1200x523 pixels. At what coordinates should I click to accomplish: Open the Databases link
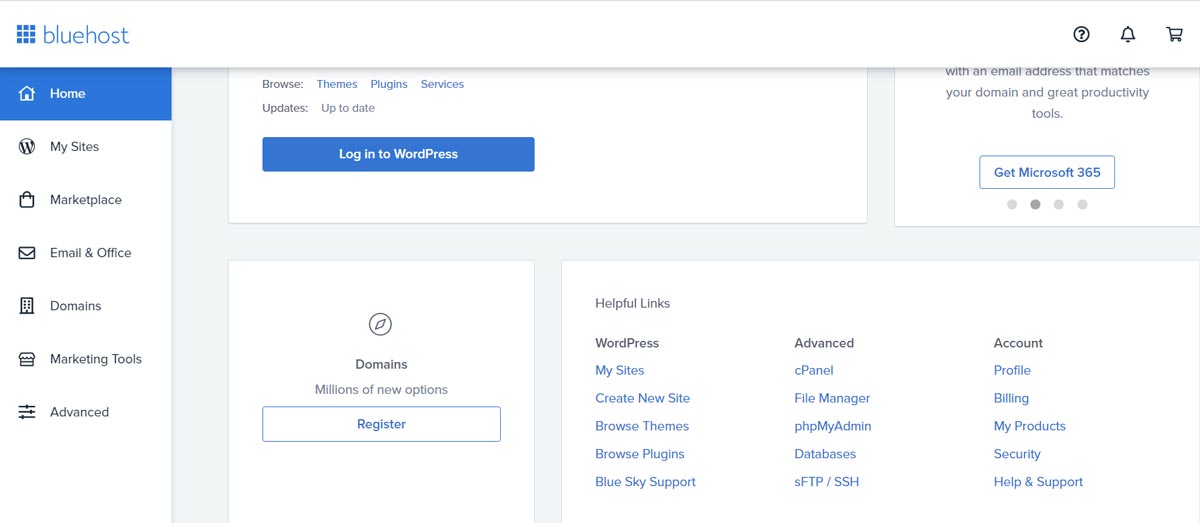click(x=825, y=454)
